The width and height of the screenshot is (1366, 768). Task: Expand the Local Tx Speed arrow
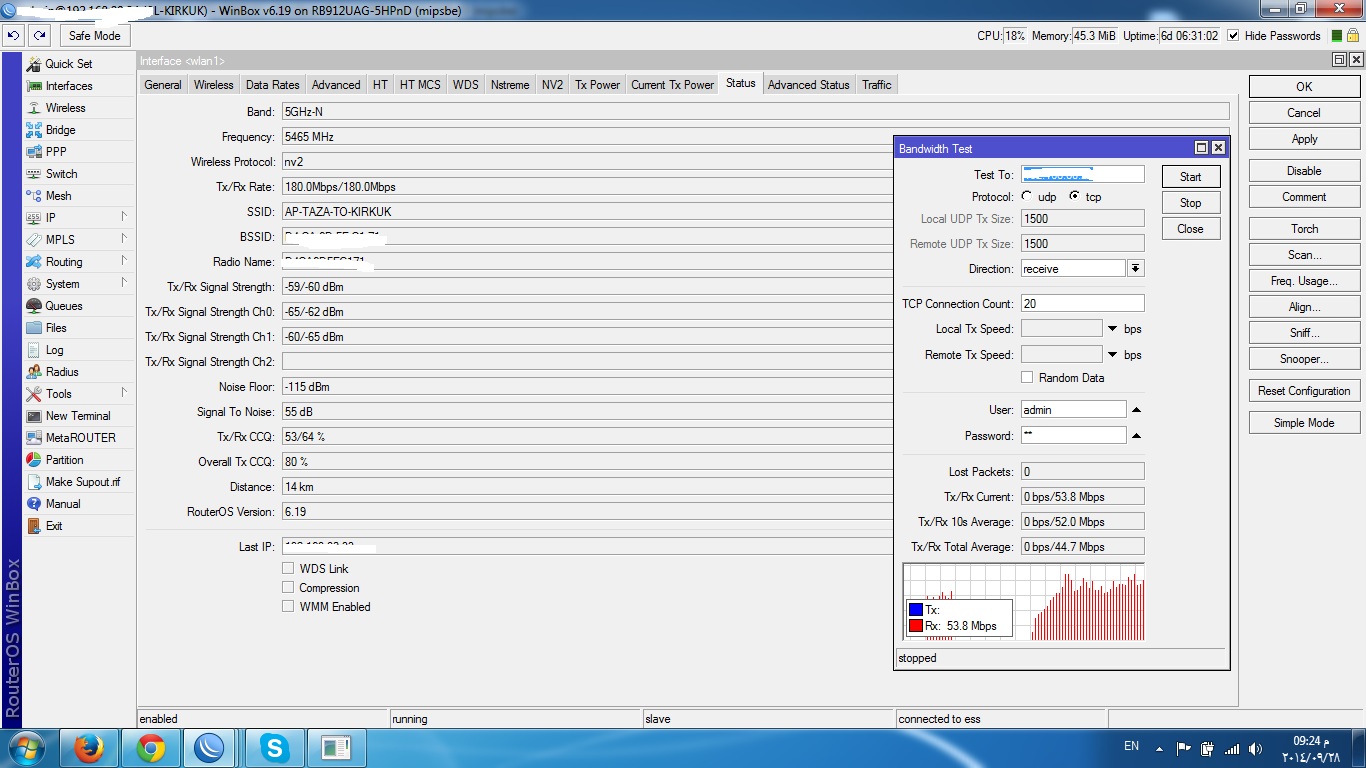pos(1112,329)
